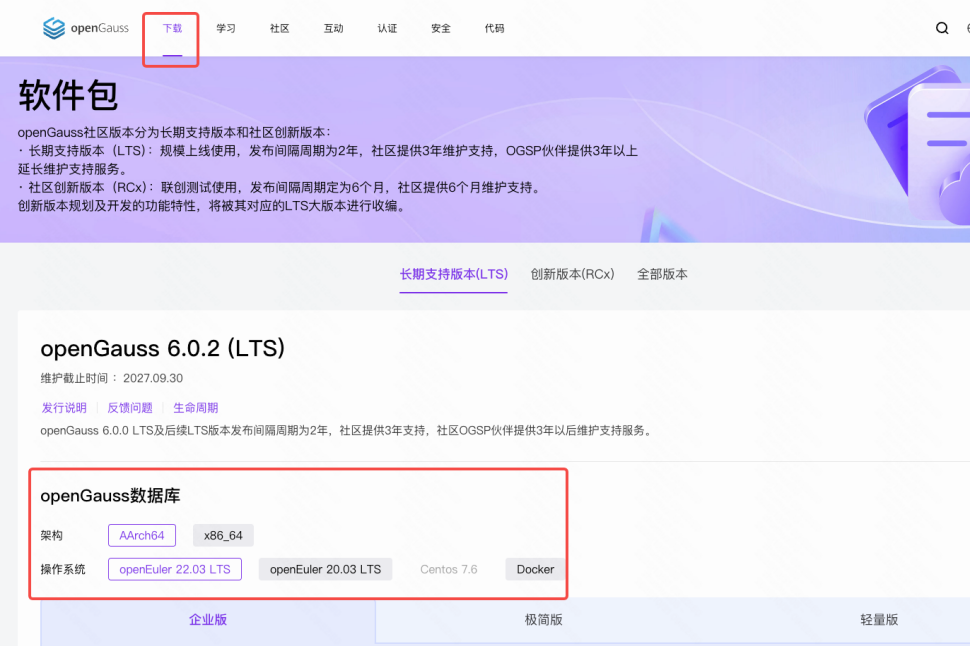
Task: Switch to 轻量版 edition tab
Action: pyautogui.click(x=879, y=620)
